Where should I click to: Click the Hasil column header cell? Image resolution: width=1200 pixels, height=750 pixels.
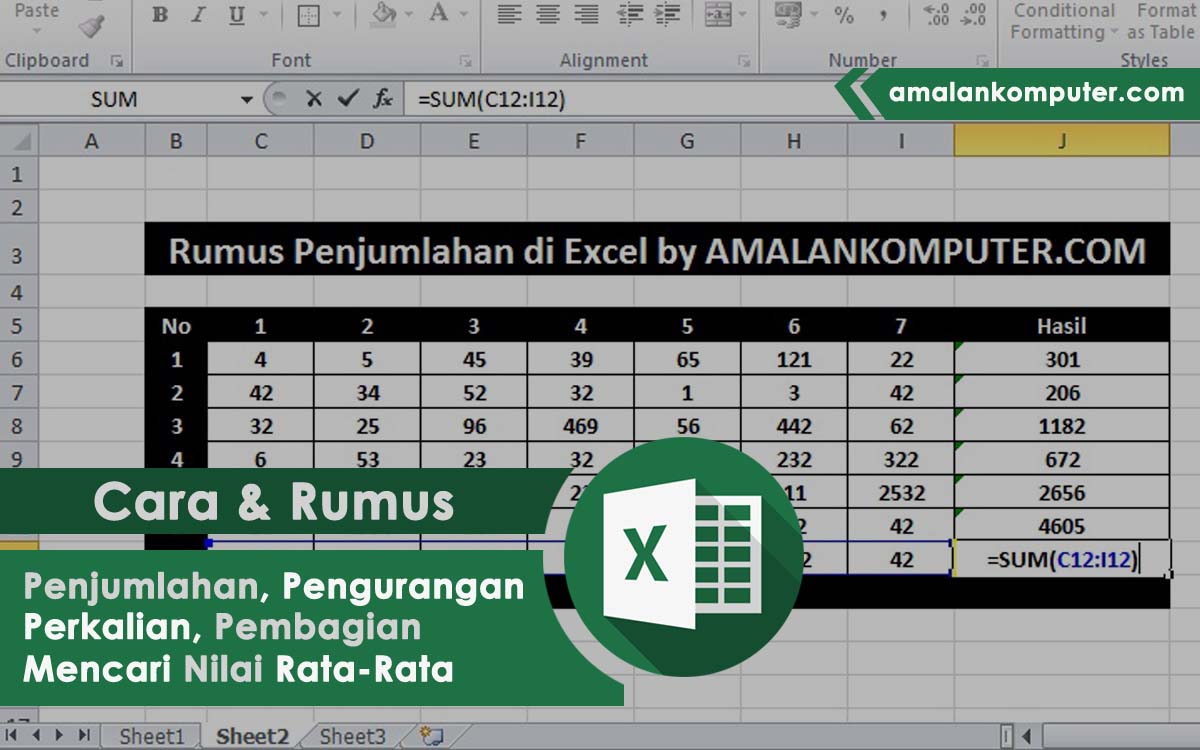[x=1062, y=325]
